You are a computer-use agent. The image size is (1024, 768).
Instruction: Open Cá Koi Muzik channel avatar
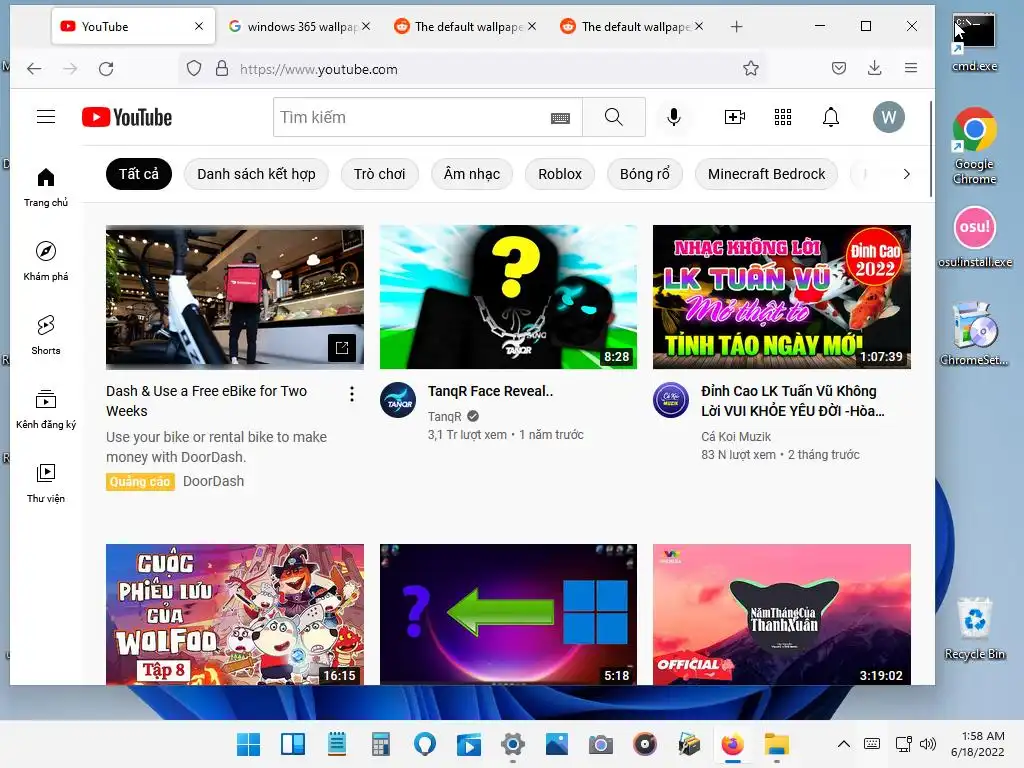coord(671,400)
